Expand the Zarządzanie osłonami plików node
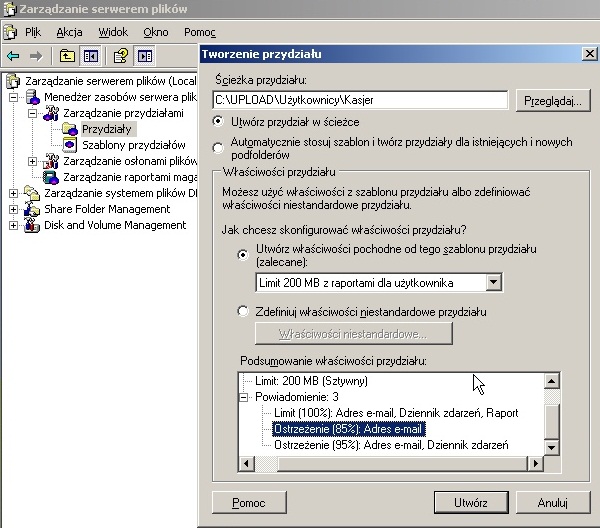The width and height of the screenshot is (600, 528). tap(33, 161)
